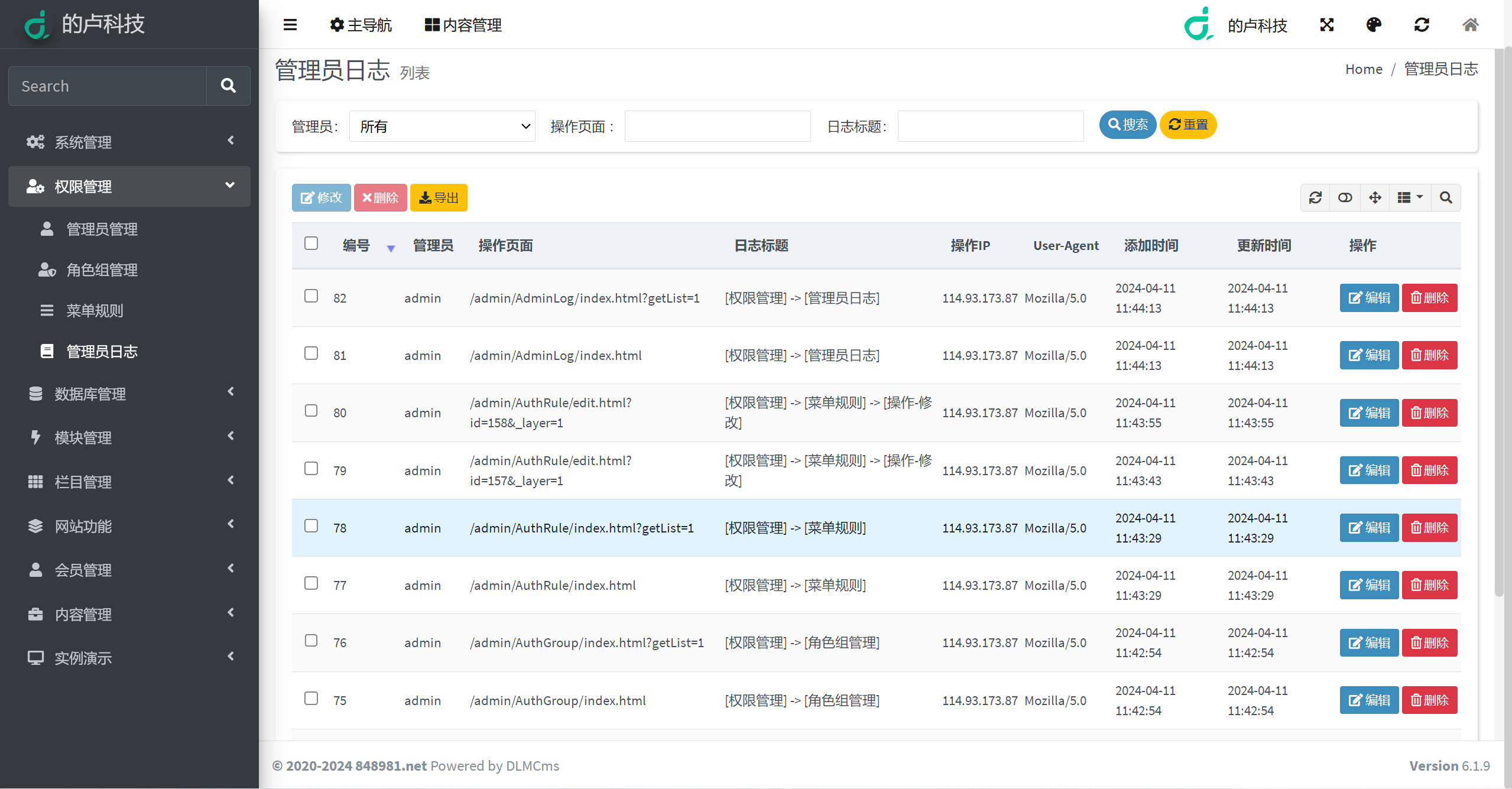This screenshot has width=1512, height=789.
Task: Click the blue 搜索 button
Action: [x=1128, y=125]
